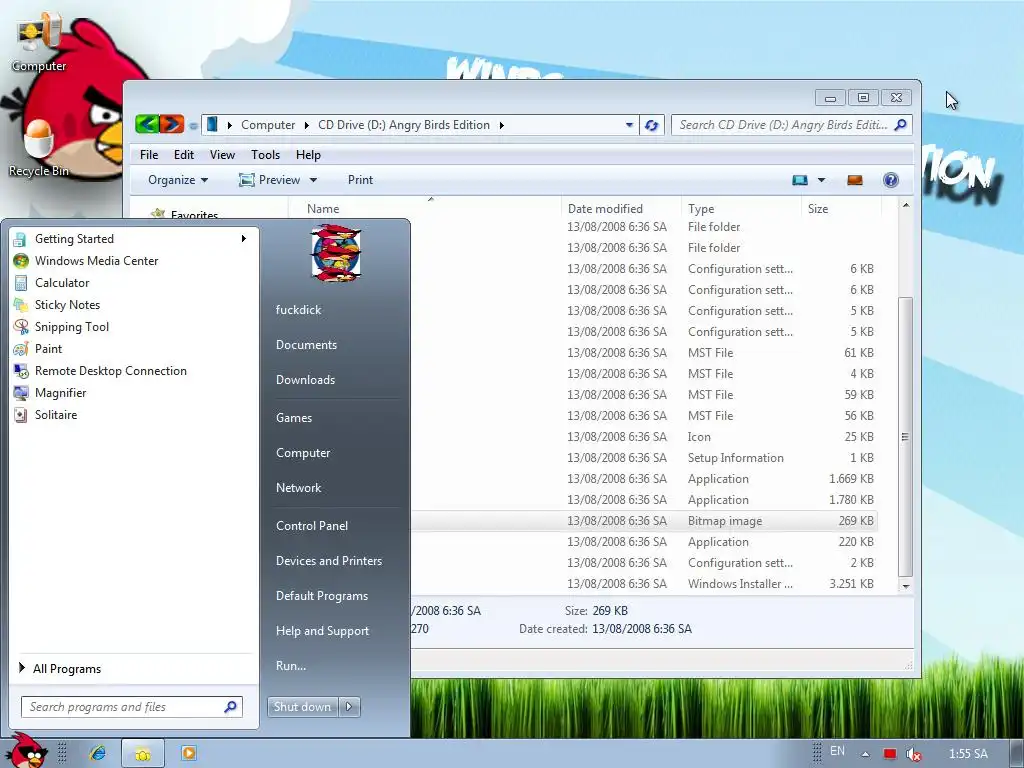
Task: Expand the Getting Started submenu arrow
Action: (244, 238)
